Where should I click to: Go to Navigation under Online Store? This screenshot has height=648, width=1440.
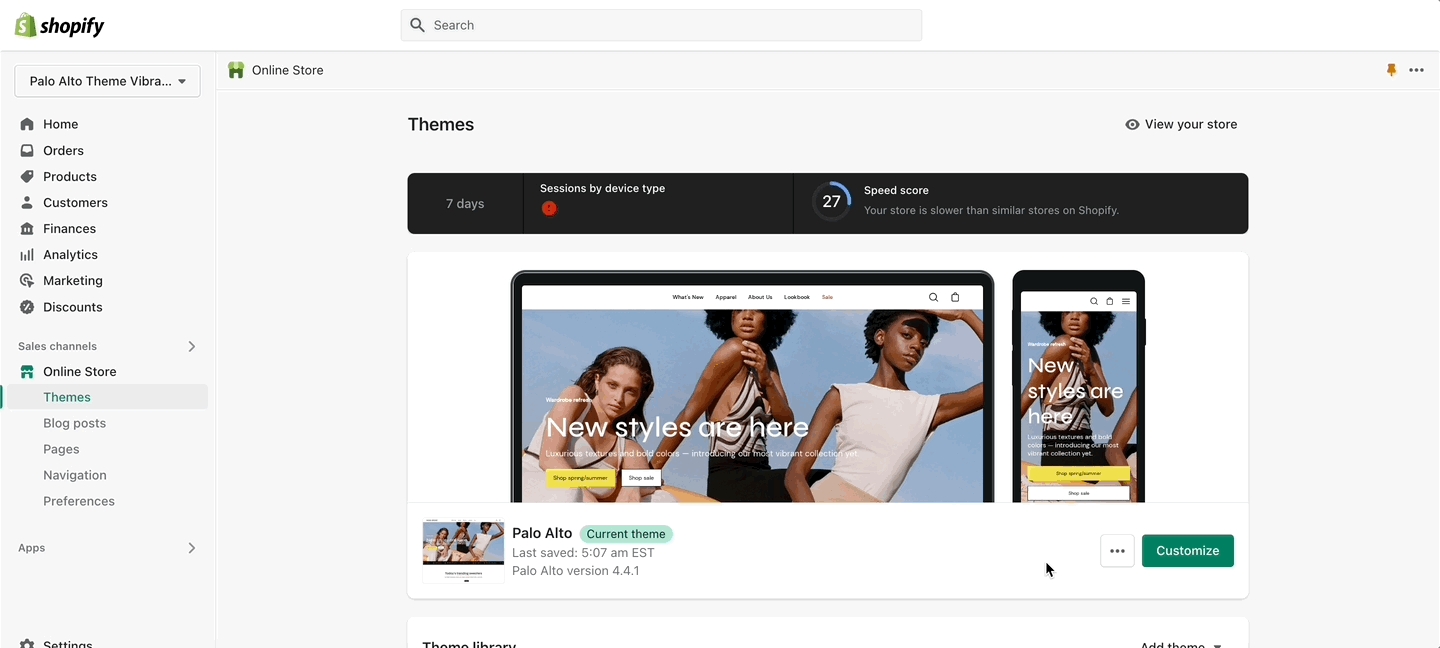[x=74, y=475]
